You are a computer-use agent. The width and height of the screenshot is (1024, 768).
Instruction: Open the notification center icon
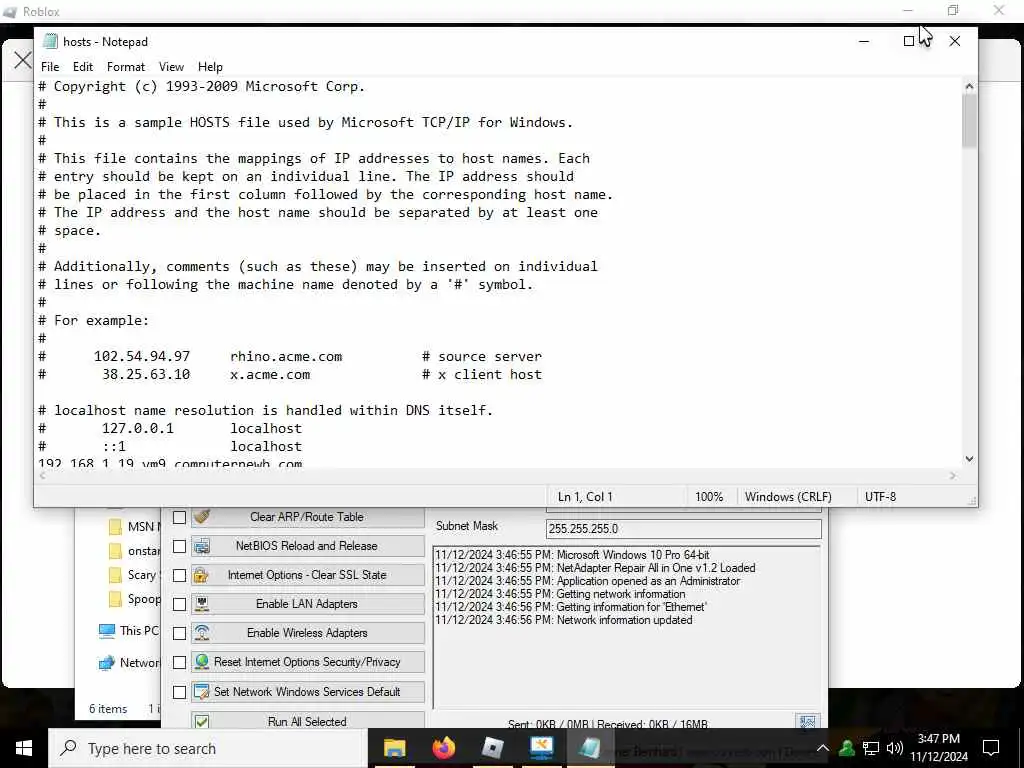click(x=991, y=748)
